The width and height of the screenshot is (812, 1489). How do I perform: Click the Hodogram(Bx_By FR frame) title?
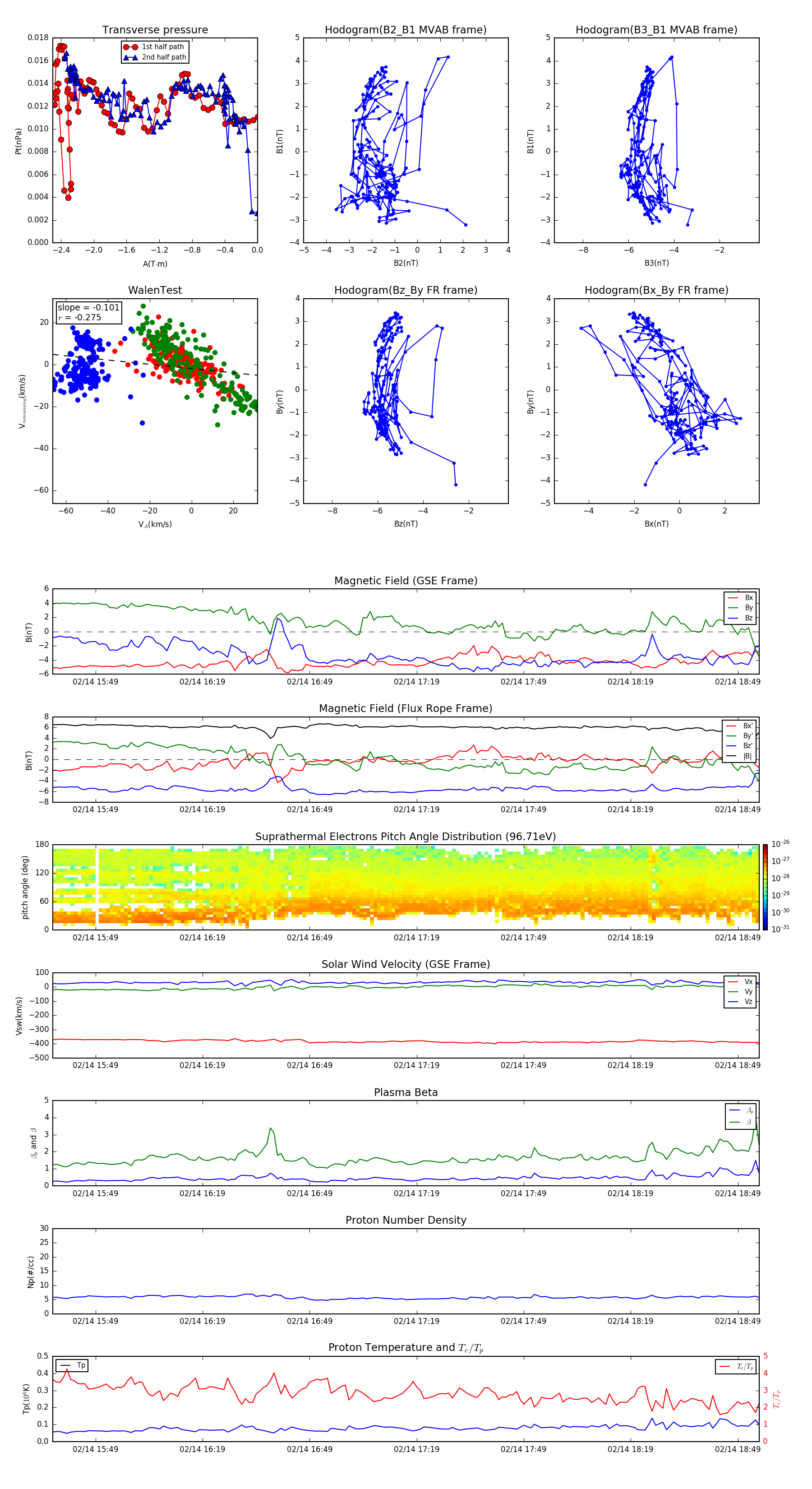point(656,290)
